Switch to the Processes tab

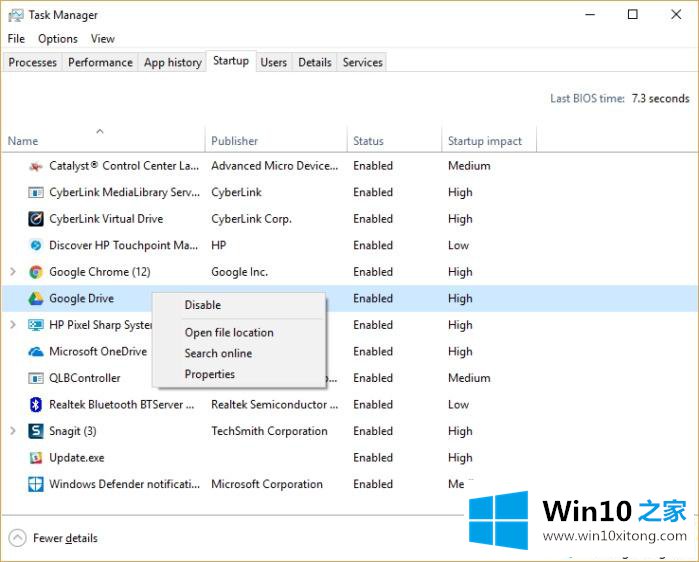tap(33, 62)
